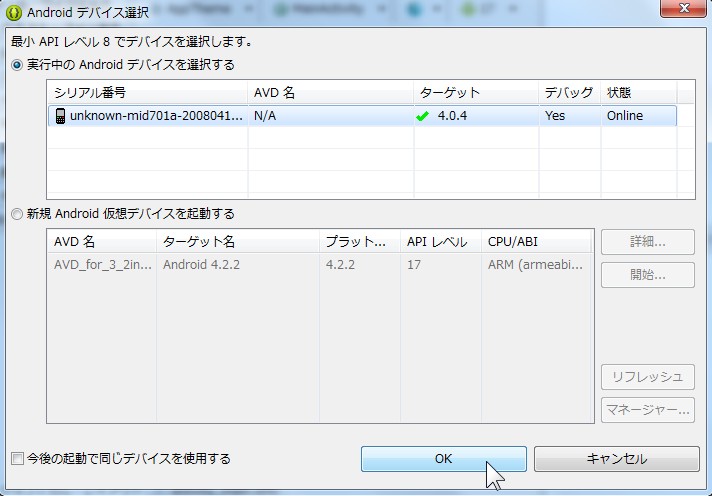Click the disabled 詳細... button
712x496 pixels.
[x=648, y=242]
